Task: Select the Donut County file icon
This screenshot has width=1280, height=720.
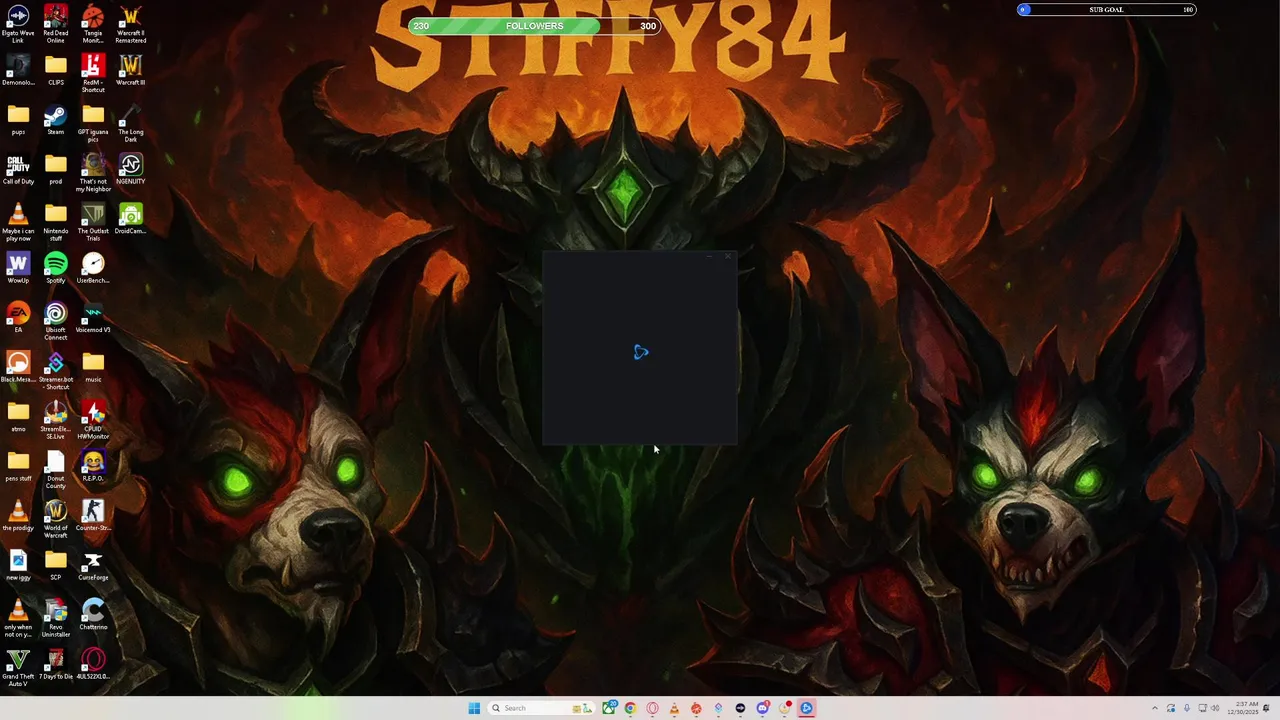Action: coord(56,469)
